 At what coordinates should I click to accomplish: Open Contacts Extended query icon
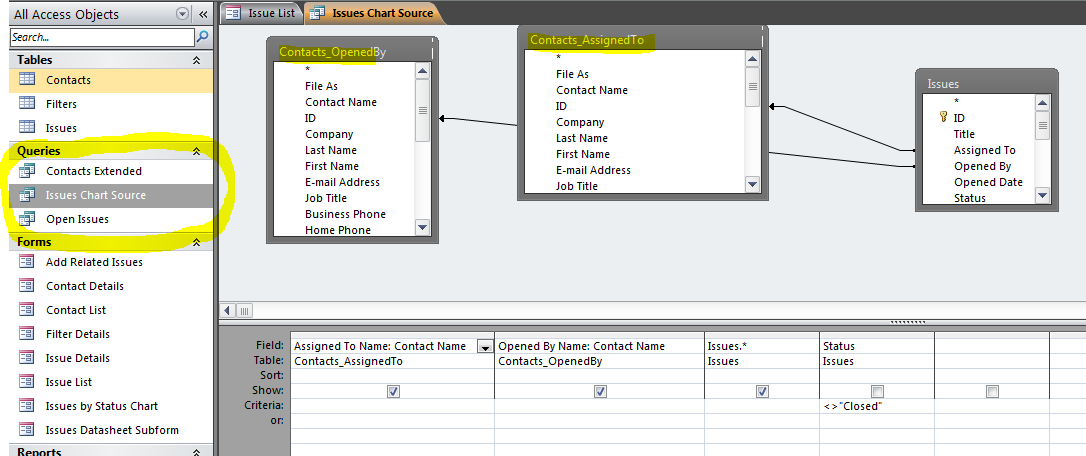click(27, 171)
